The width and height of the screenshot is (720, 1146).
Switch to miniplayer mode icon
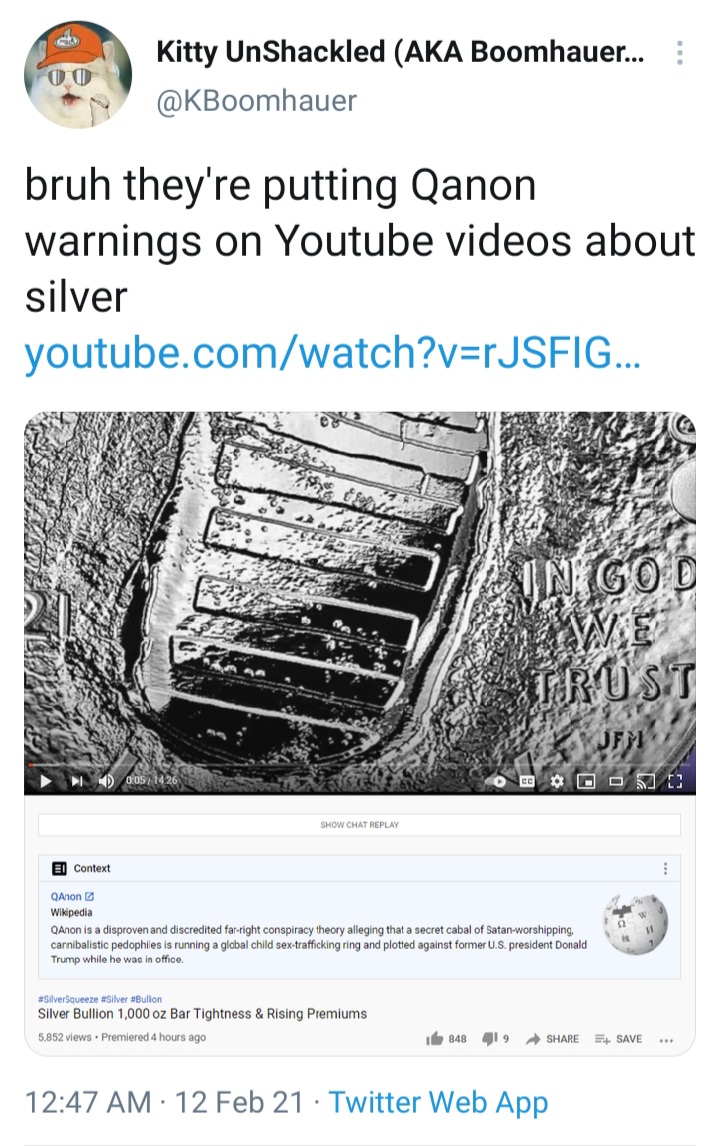coord(586,781)
